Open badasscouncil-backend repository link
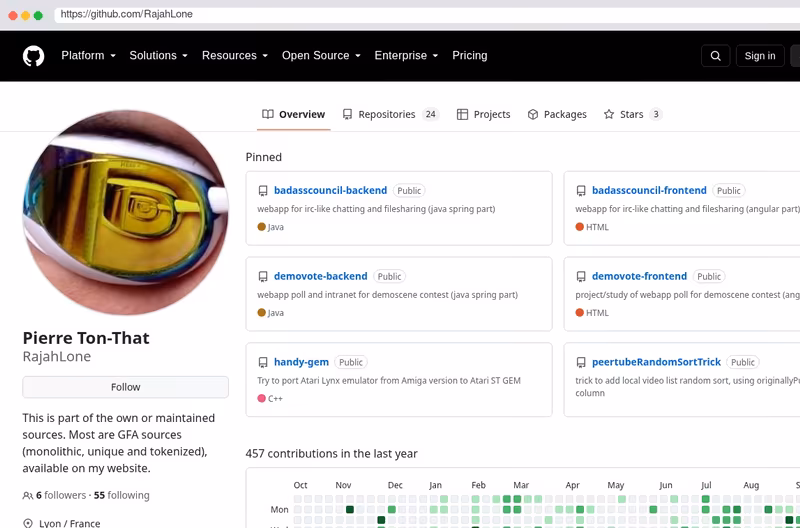The width and height of the screenshot is (800, 528). click(330, 190)
